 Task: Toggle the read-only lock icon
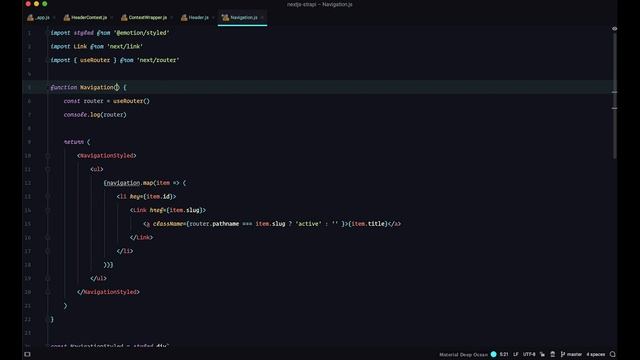[542, 354]
